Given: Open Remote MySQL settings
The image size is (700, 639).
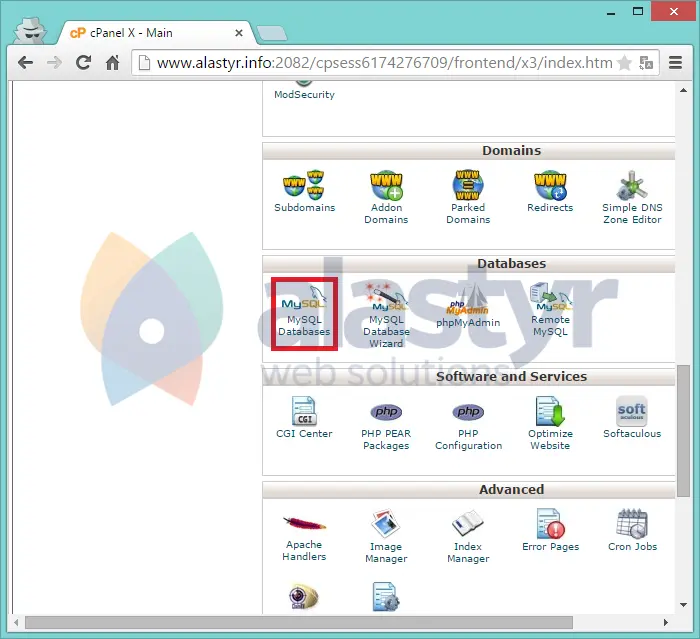Looking at the screenshot, I should tap(550, 310).
